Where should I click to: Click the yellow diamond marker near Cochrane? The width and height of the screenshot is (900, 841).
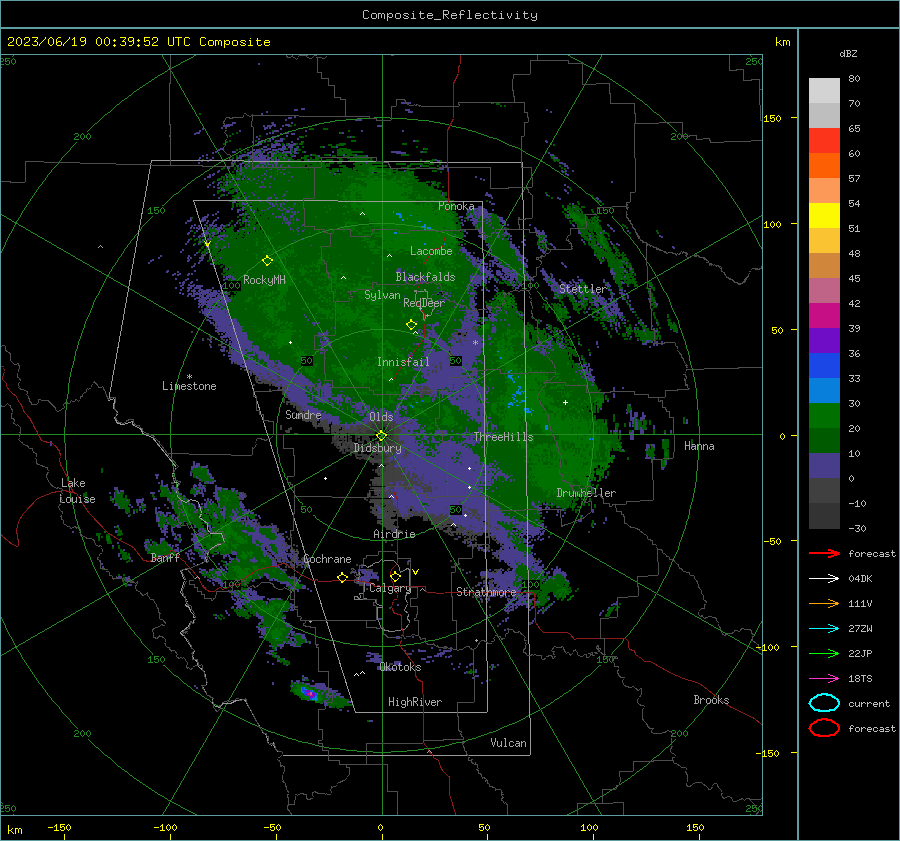pos(343,578)
